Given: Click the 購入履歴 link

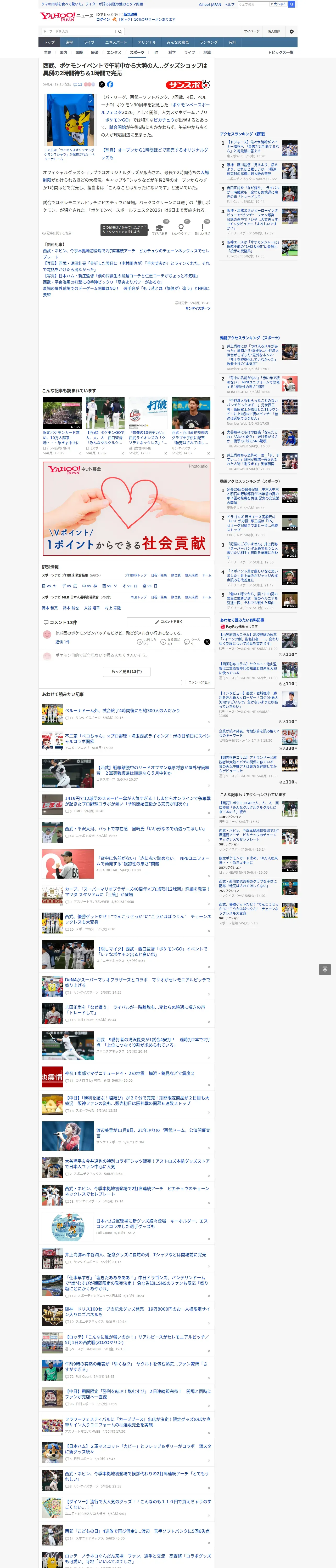Looking at the screenshot, I should (274, 32).
